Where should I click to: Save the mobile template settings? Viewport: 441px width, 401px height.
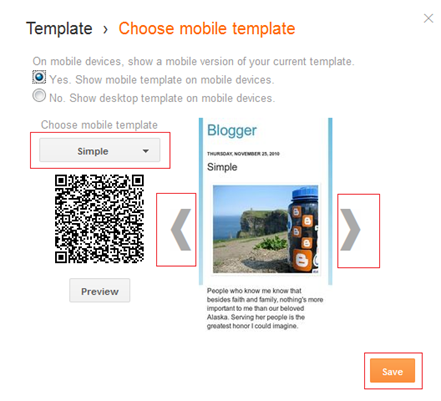click(x=392, y=371)
